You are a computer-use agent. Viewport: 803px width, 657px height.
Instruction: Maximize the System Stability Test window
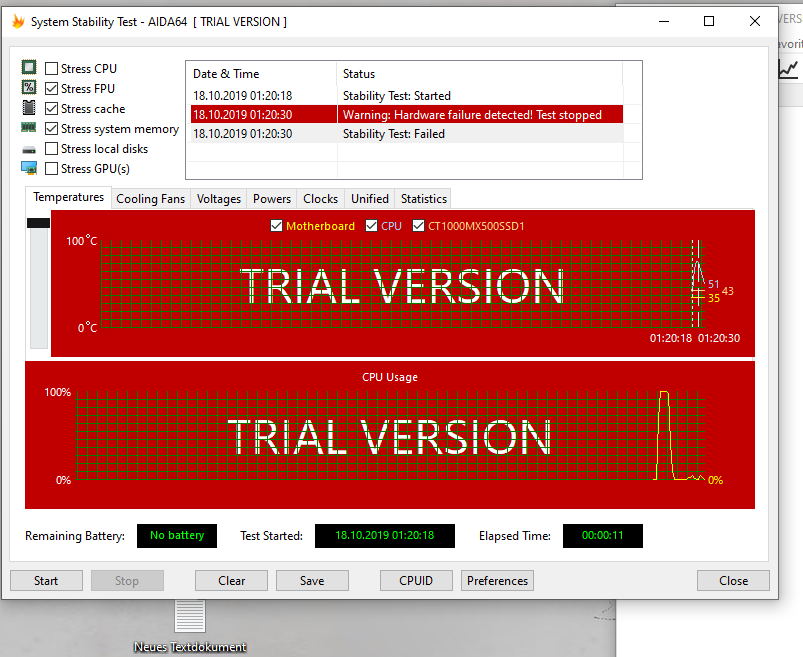click(709, 22)
